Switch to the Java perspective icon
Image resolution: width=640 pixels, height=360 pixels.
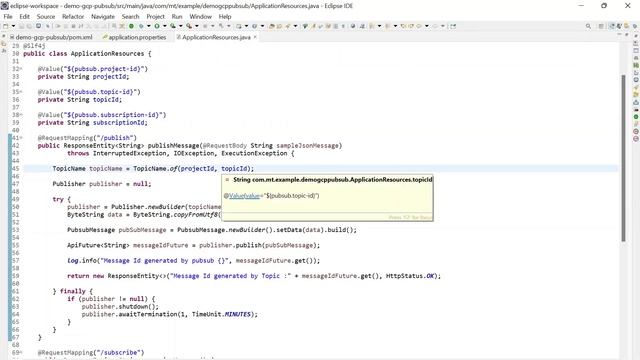[x=612, y=26]
